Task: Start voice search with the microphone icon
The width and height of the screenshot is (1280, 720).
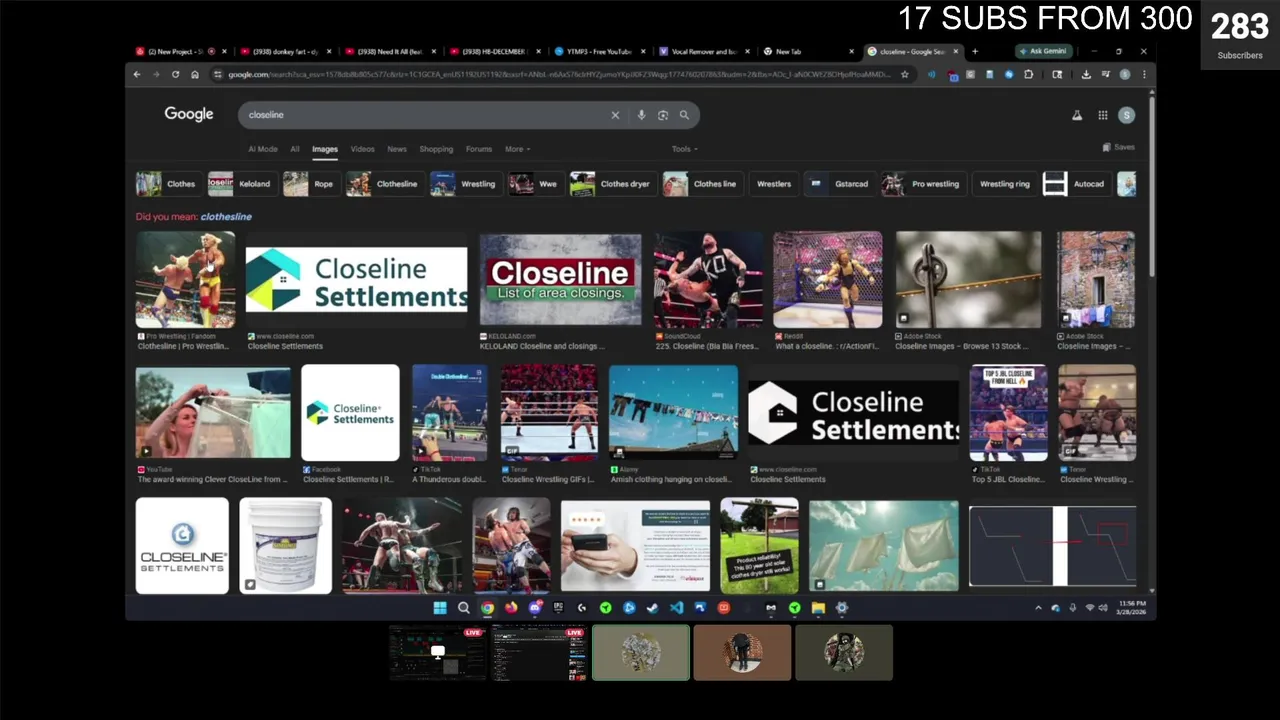Action: (641, 115)
